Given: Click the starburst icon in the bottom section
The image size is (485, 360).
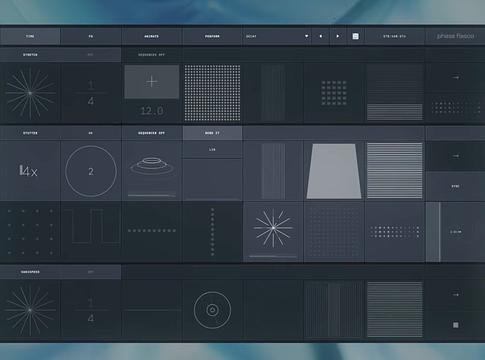Looking at the screenshot, I should click(30, 310).
